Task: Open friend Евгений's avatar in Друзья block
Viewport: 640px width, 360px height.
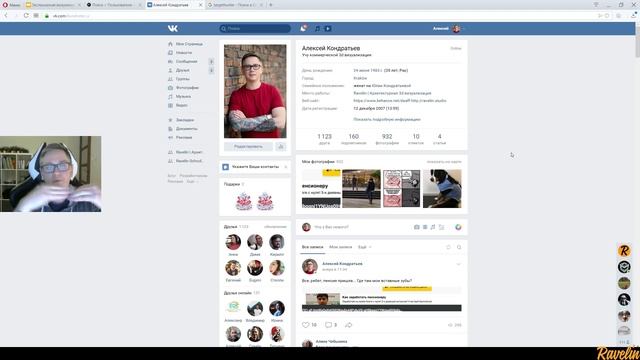Action: pyautogui.click(x=233, y=268)
